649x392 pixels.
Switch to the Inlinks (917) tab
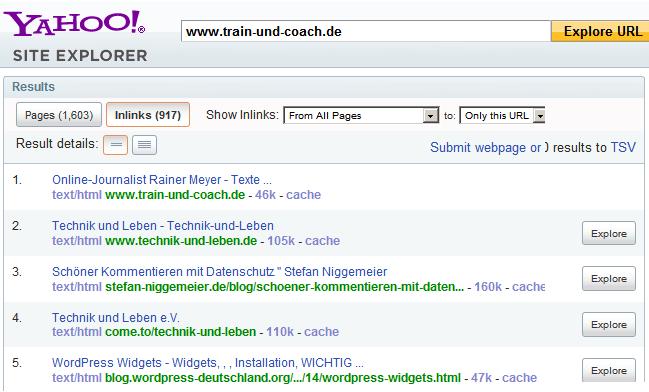tap(148, 115)
